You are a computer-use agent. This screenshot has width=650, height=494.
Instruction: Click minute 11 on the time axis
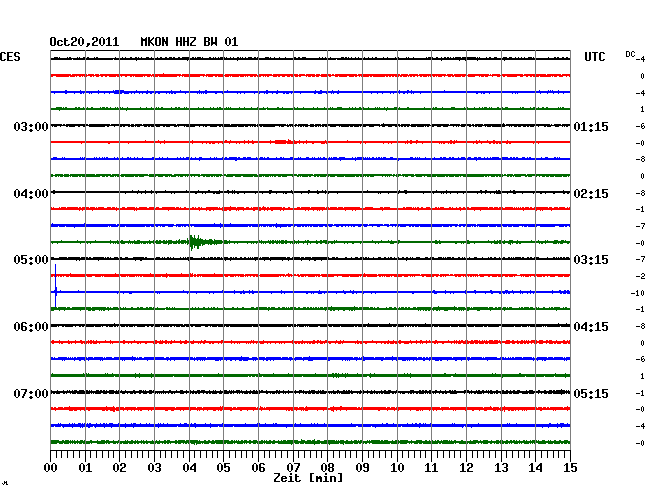431,467
